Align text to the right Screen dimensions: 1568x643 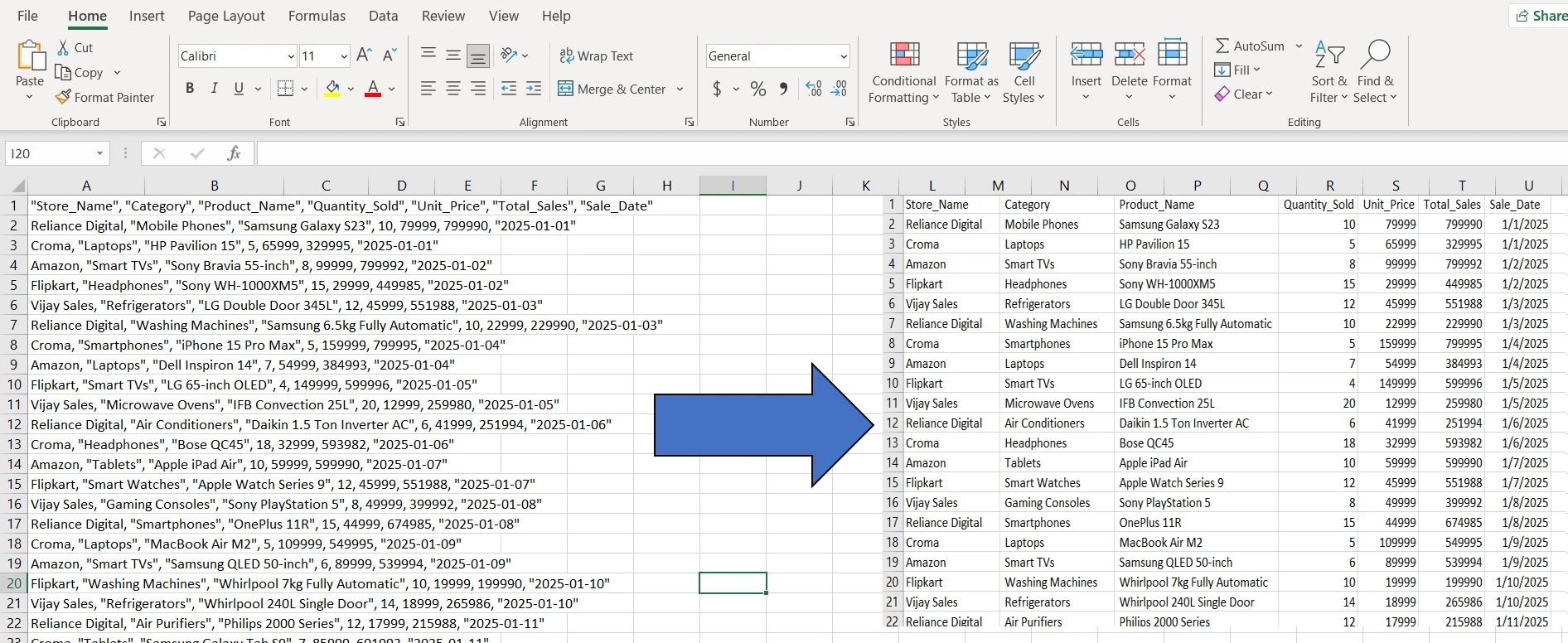[478, 89]
